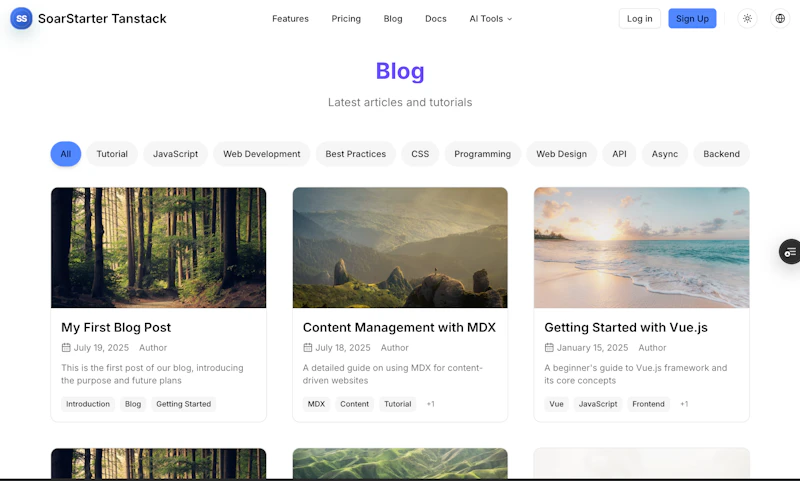Click calendar icon beside July 19, 2025
Viewport: 800px width, 481px height.
coord(66,347)
